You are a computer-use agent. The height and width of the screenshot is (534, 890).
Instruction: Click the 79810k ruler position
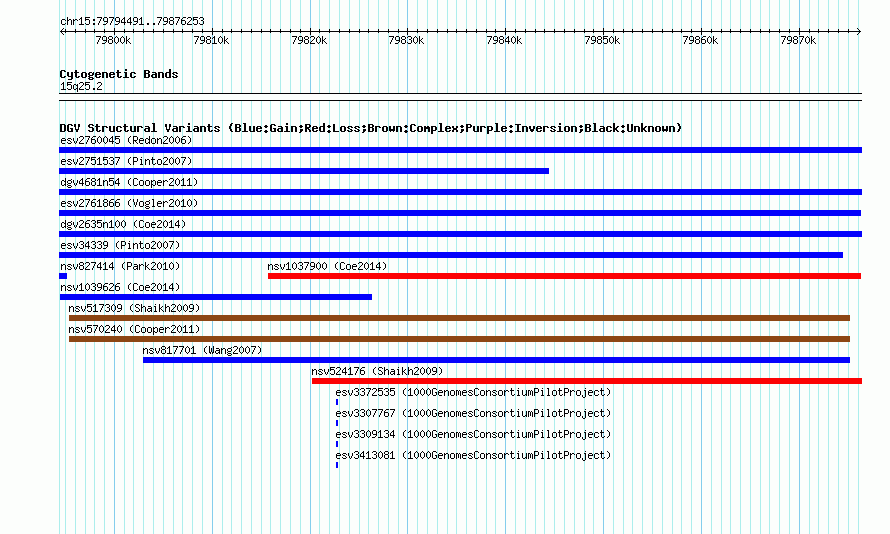point(211,40)
